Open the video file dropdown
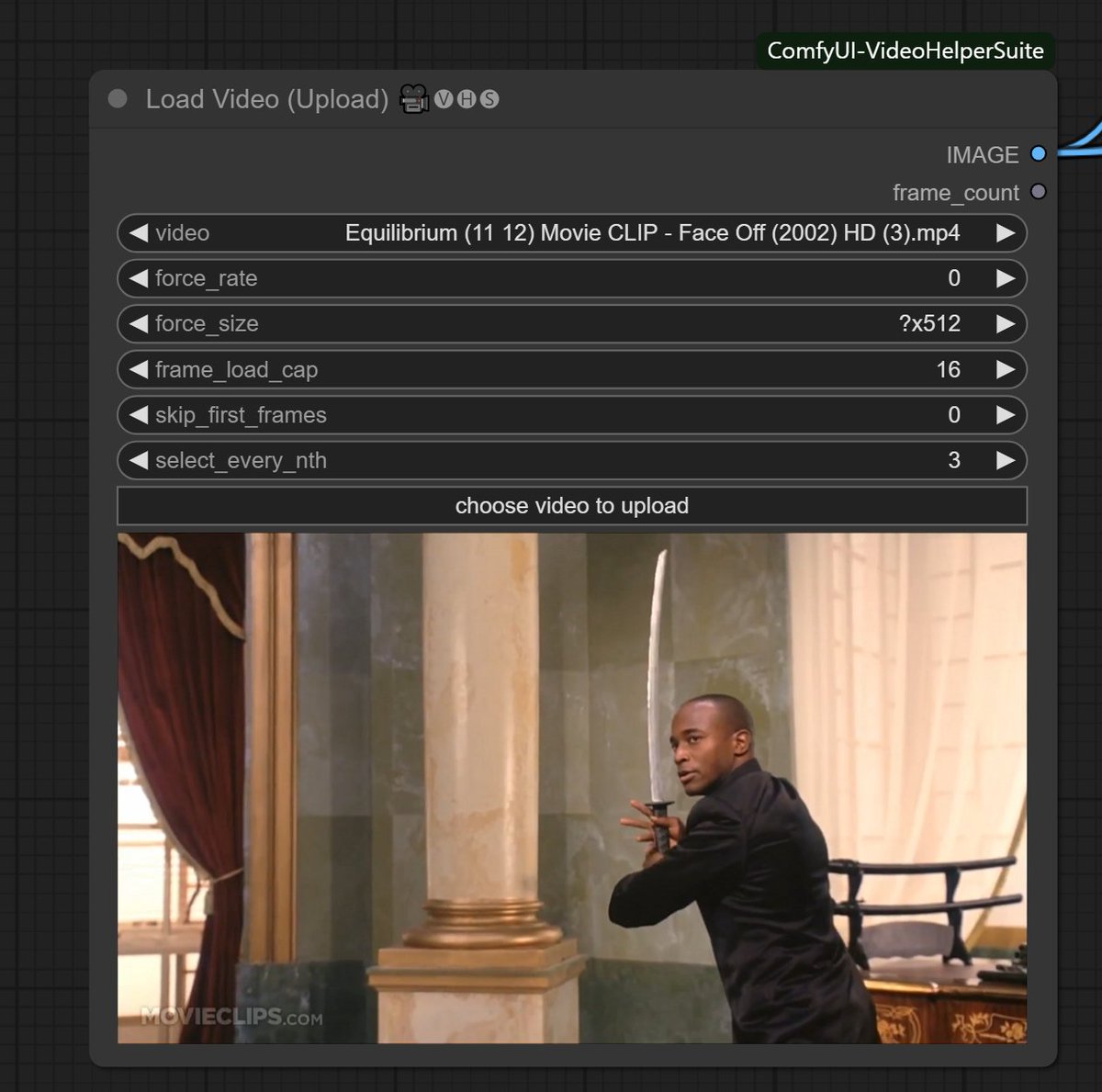Screen dimensions: 1102x1092 (572, 232)
